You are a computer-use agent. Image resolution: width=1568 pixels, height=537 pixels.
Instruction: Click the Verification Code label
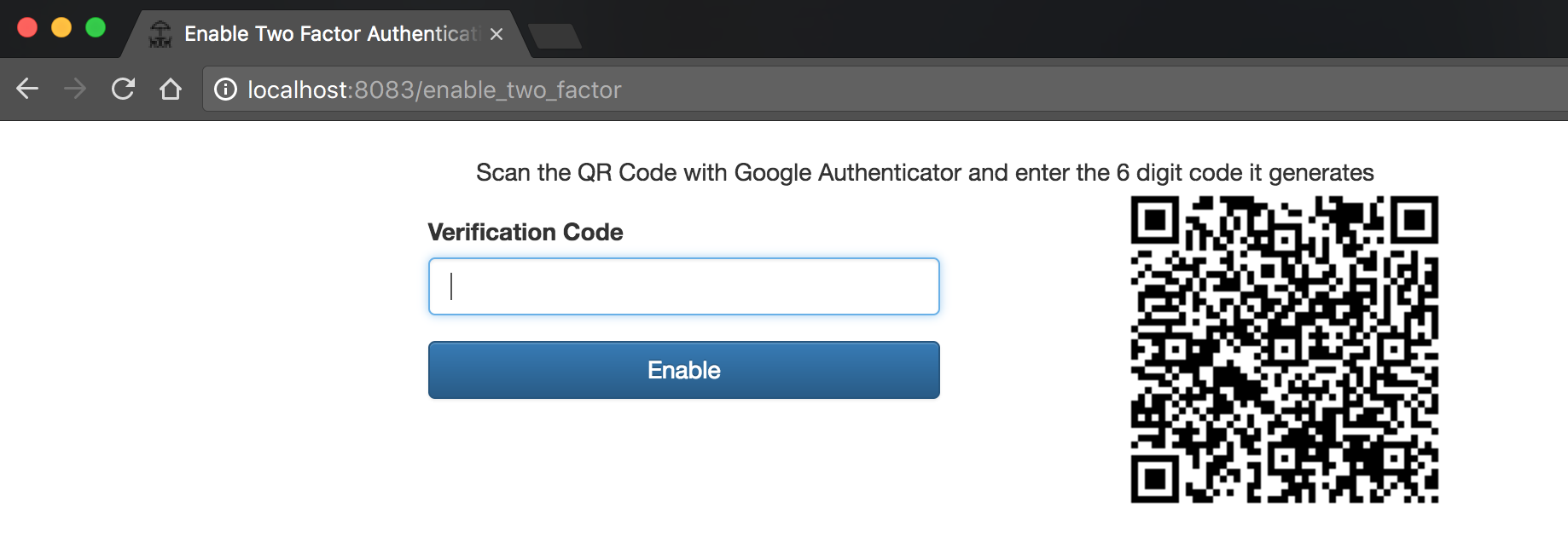525,232
